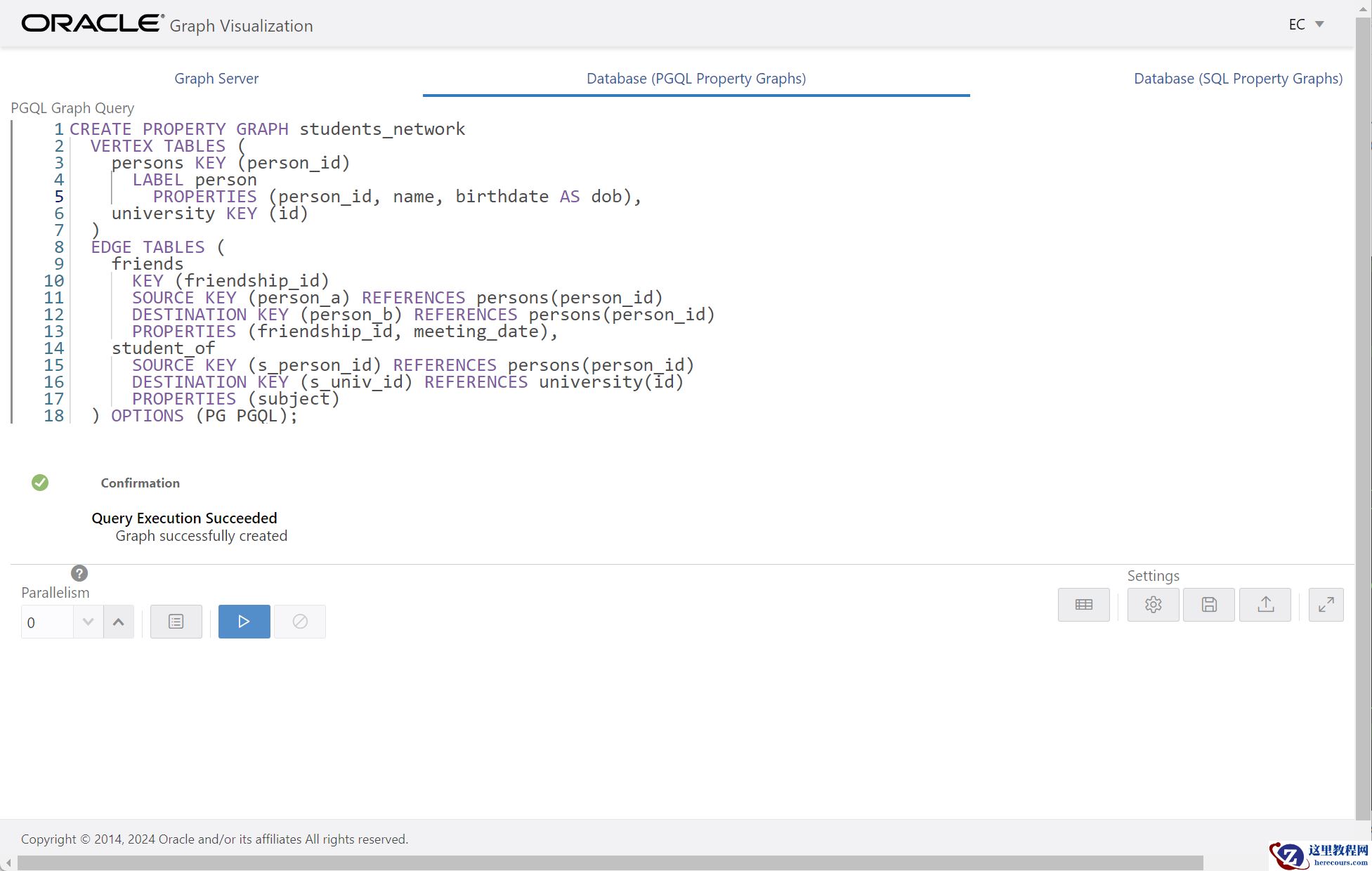Click the save floppy disk icon
Viewport: 1372px width, 871px height.
click(x=1208, y=605)
